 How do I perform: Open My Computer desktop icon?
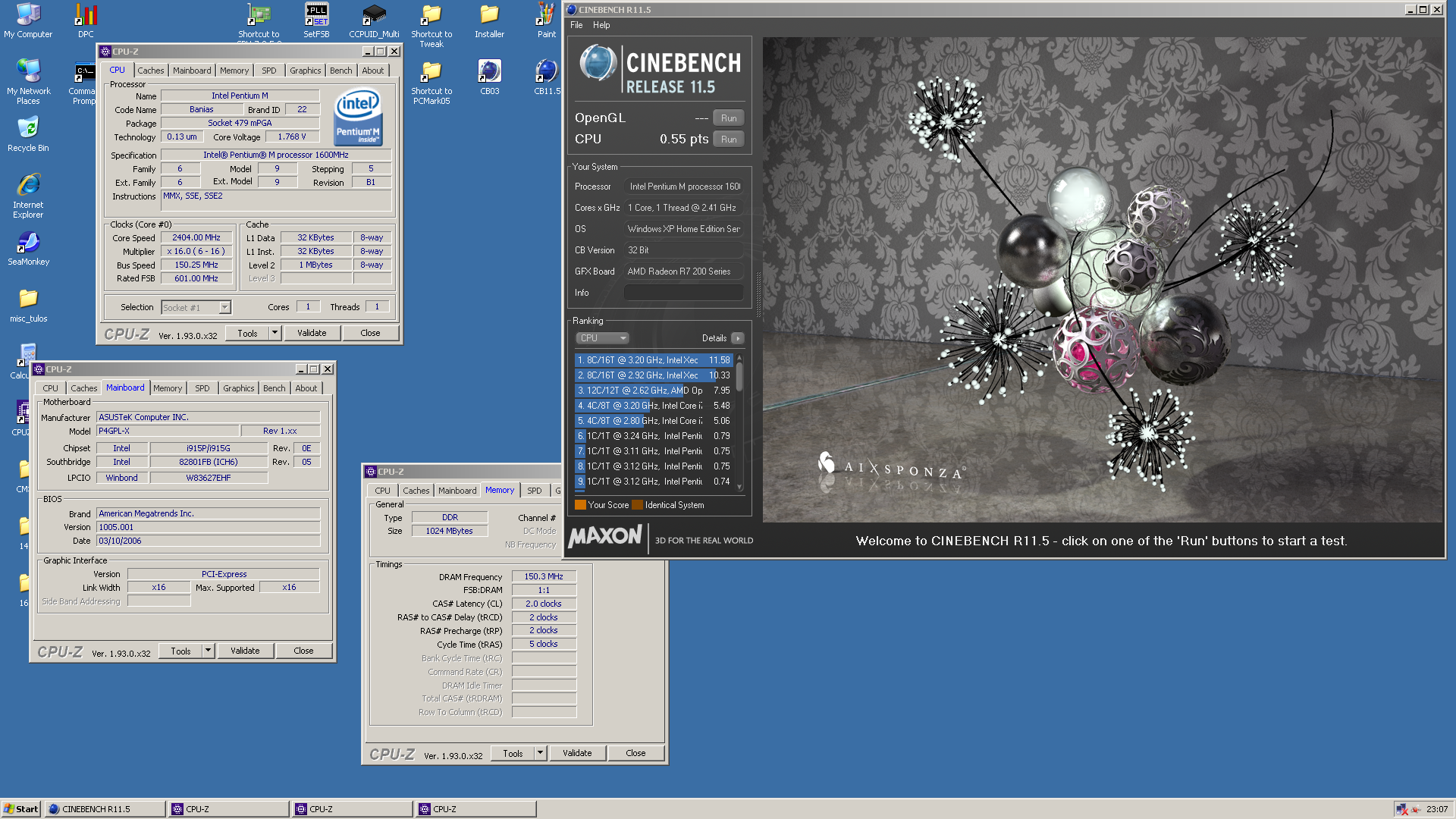[28, 20]
